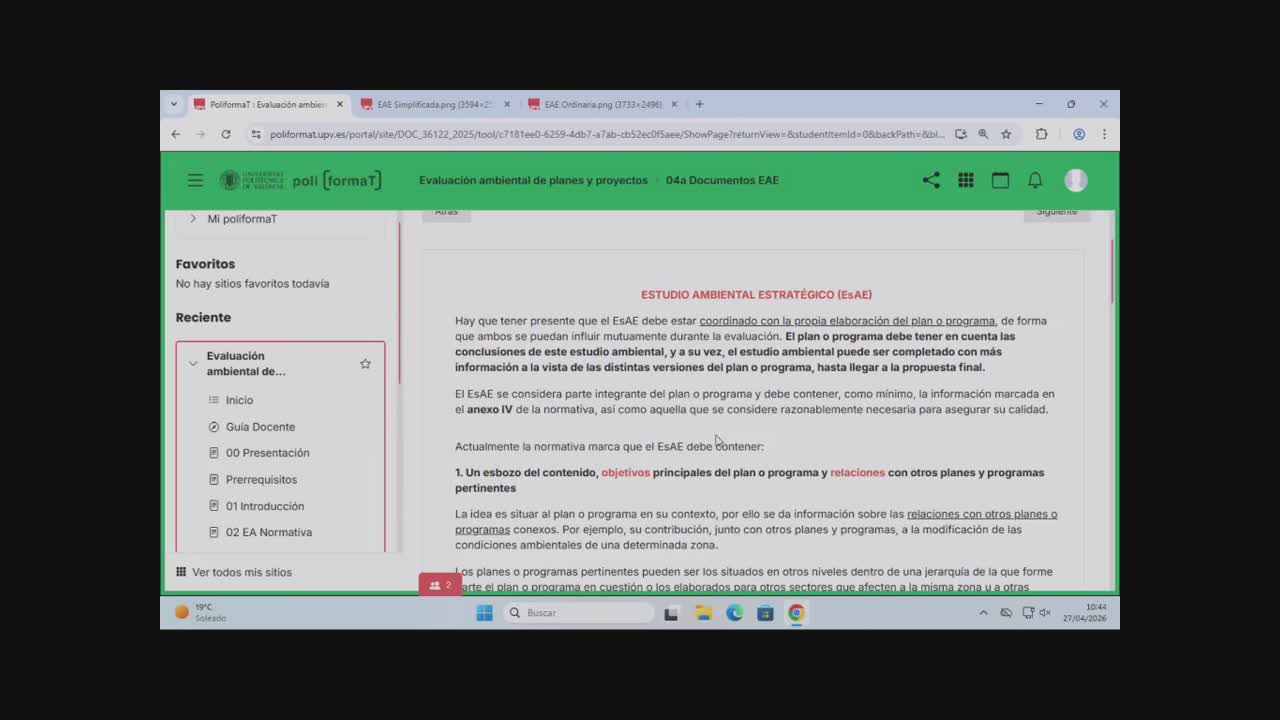Open Inicio in the sidebar
1280x720 pixels.
click(239, 400)
